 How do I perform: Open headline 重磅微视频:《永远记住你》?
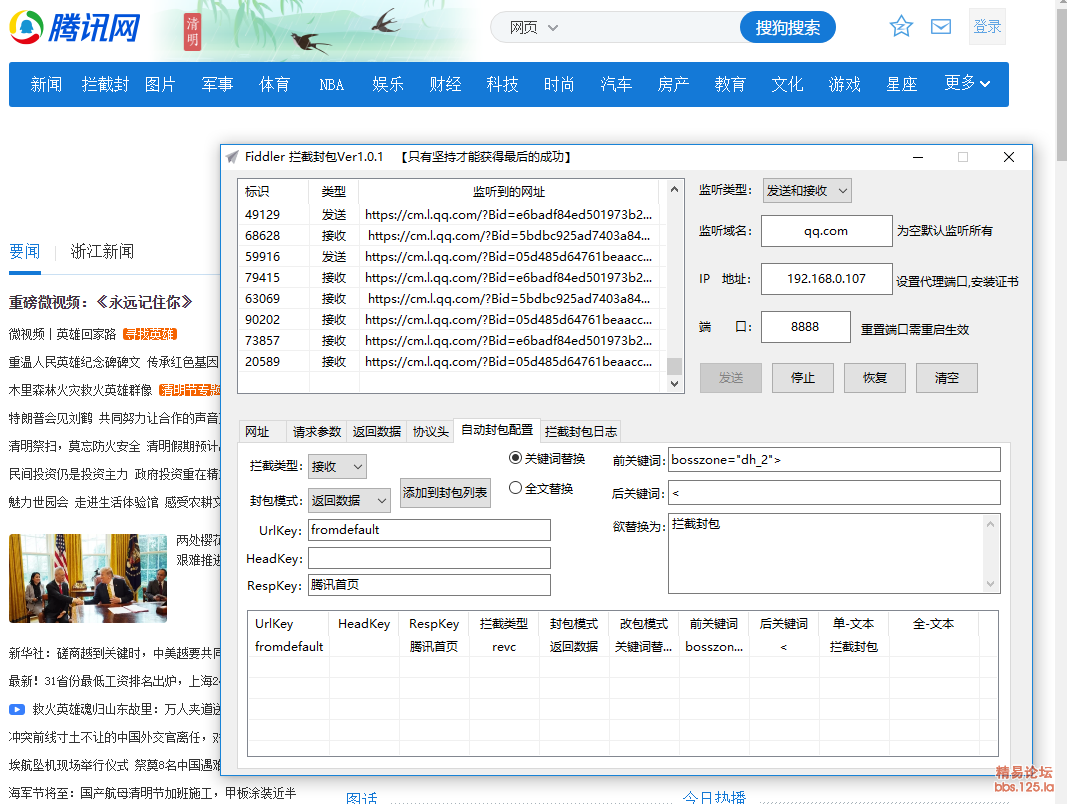click(101, 302)
